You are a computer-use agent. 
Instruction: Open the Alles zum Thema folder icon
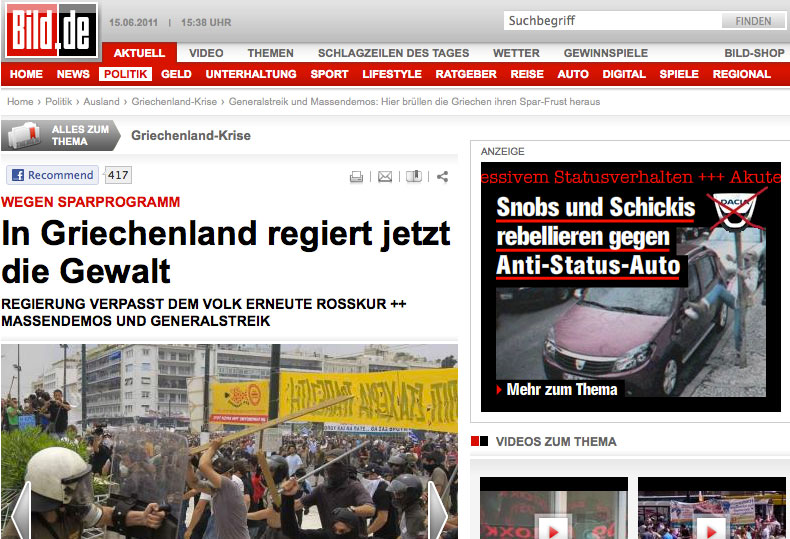(x=24, y=135)
